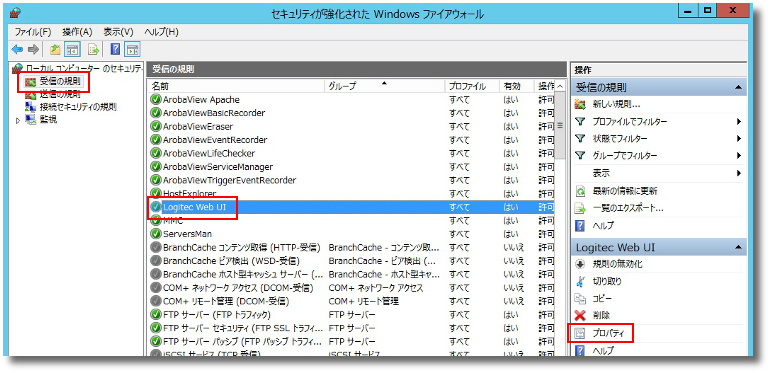The width and height of the screenshot is (770, 373).
Task: Click the blue Help toolbar icon
Action: [x=115, y=50]
